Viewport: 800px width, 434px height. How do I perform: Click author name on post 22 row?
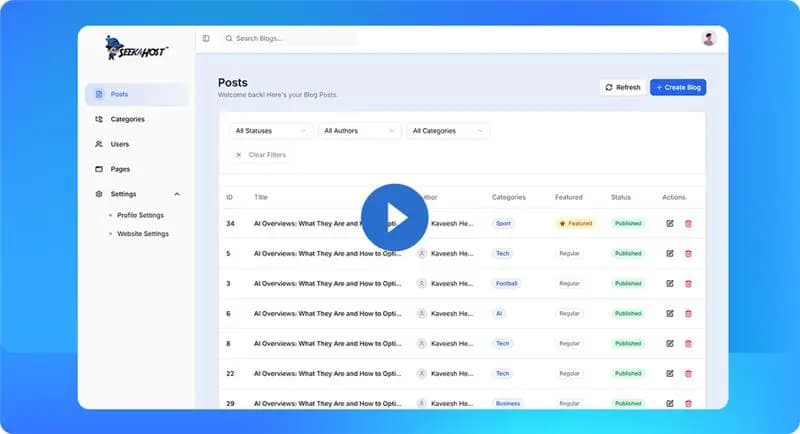(452, 374)
